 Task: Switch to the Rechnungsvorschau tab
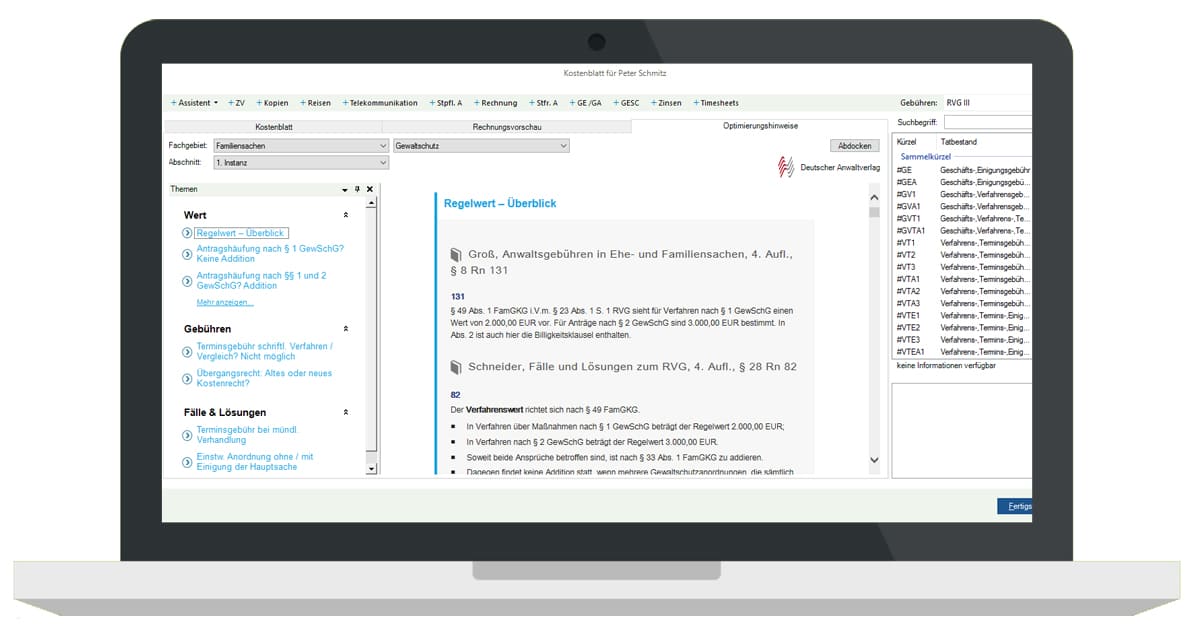(x=506, y=127)
